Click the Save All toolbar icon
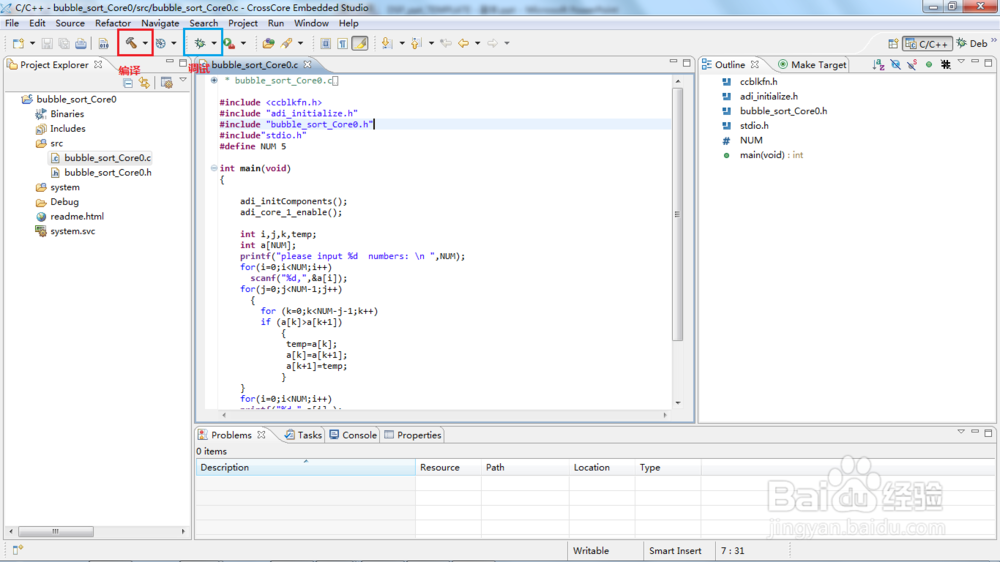Screen dimensions: 1000x562 click(64, 43)
